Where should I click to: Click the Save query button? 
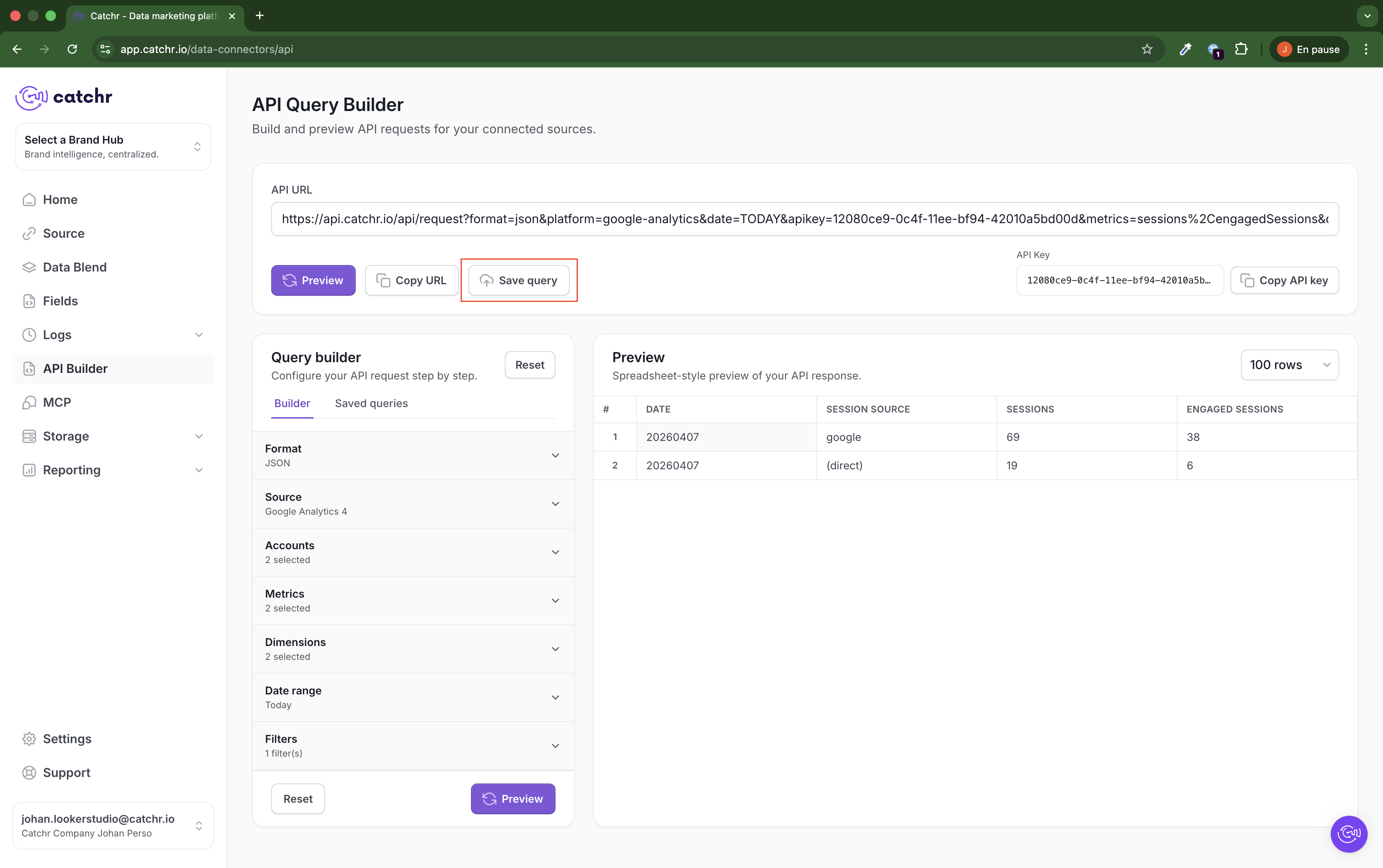click(x=518, y=281)
